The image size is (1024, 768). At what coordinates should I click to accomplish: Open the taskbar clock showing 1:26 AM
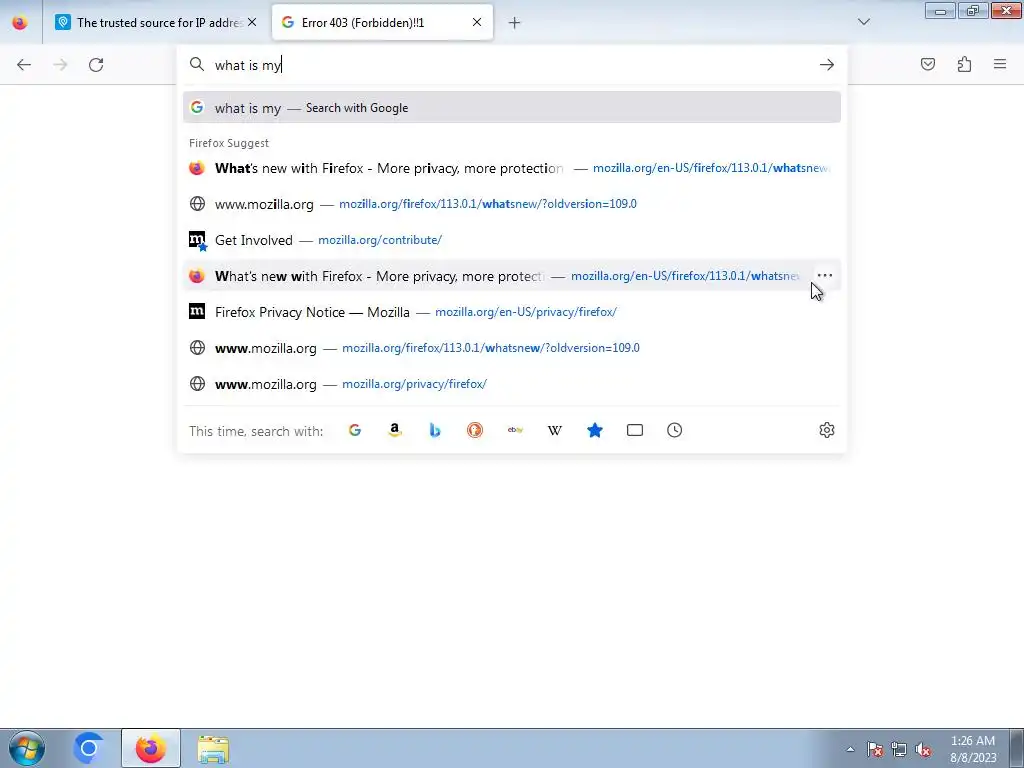point(973,749)
